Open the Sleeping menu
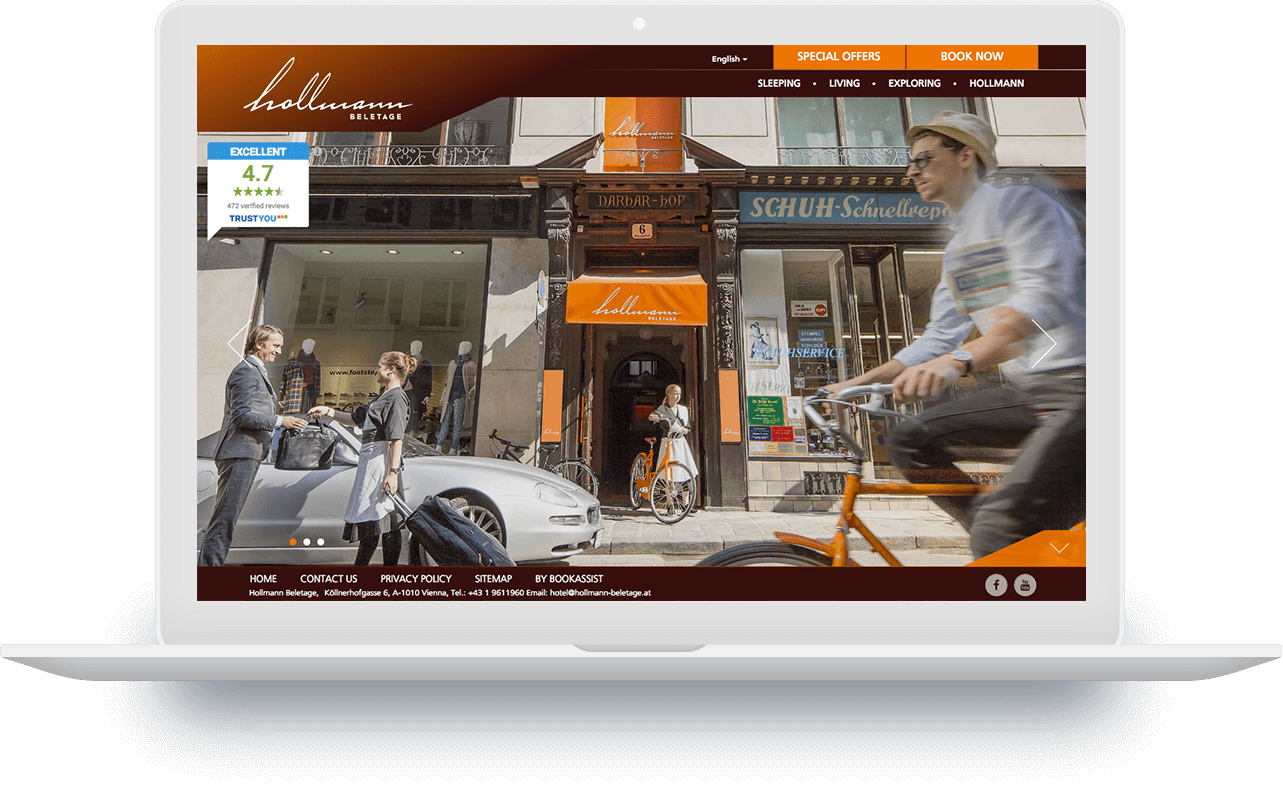This screenshot has width=1283, height=788. point(779,83)
